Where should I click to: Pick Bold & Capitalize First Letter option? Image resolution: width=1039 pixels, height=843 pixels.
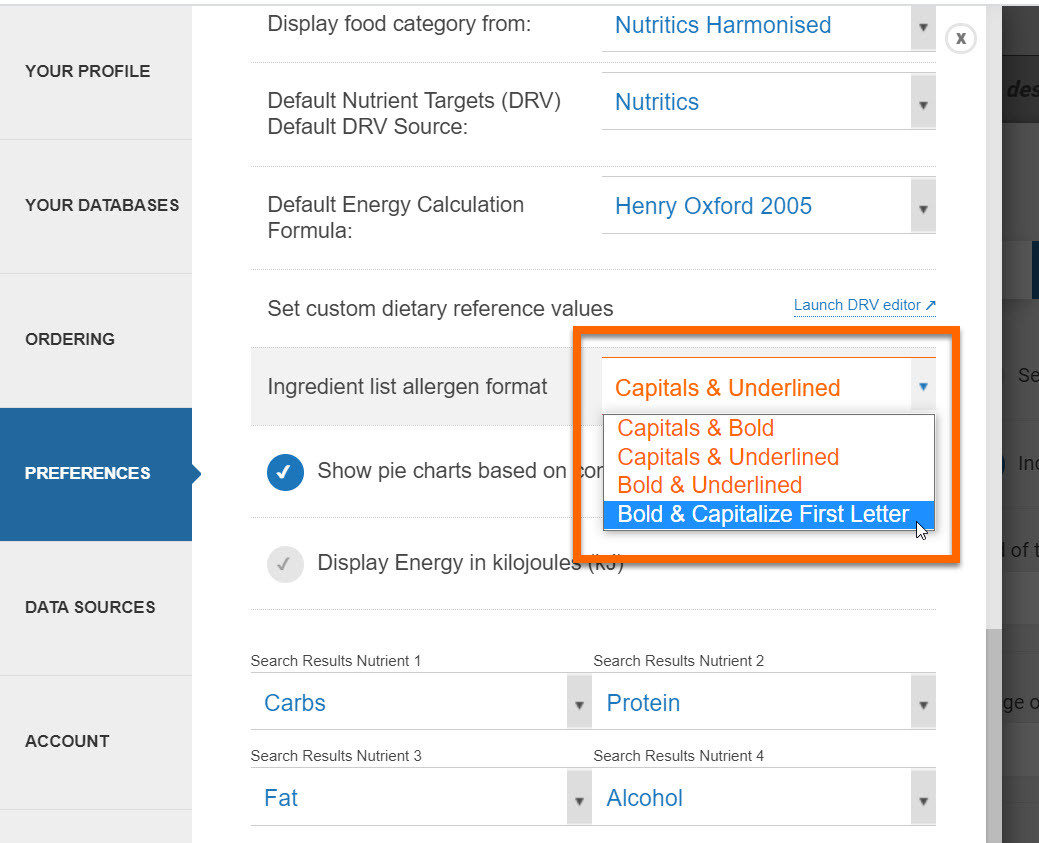(x=764, y=514)
